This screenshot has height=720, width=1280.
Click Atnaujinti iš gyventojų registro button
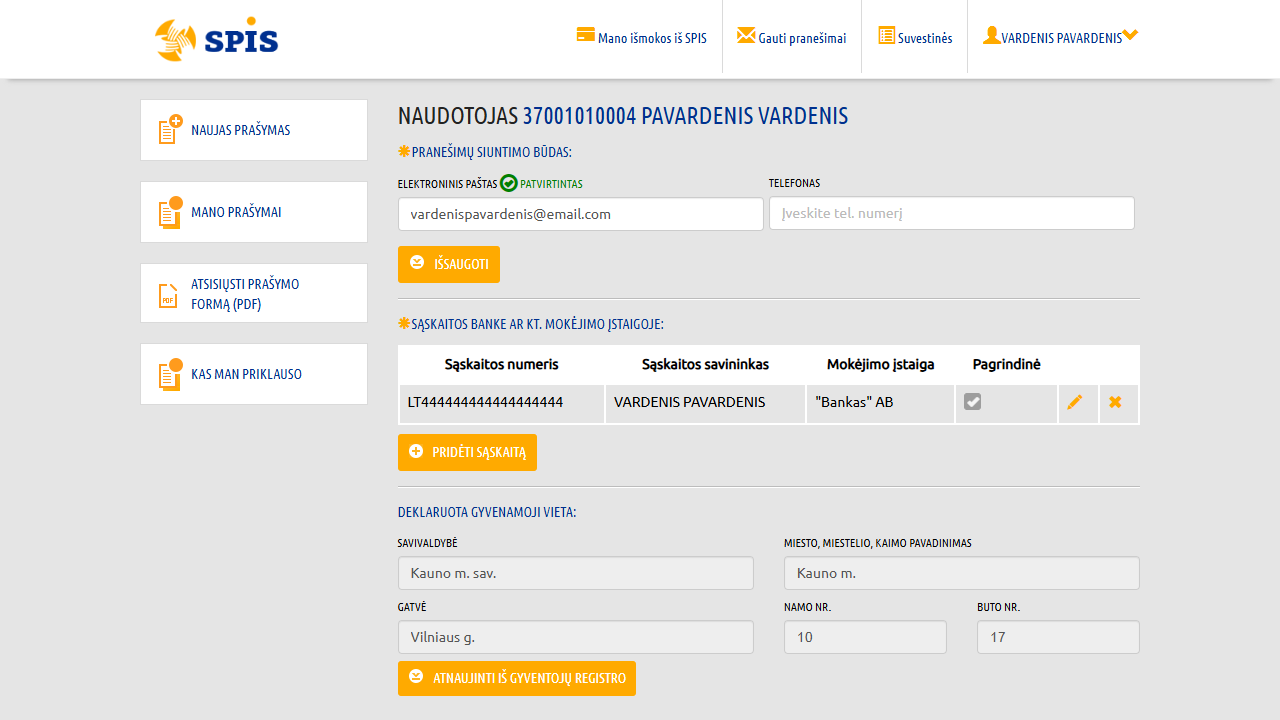(x=517, y=678)
